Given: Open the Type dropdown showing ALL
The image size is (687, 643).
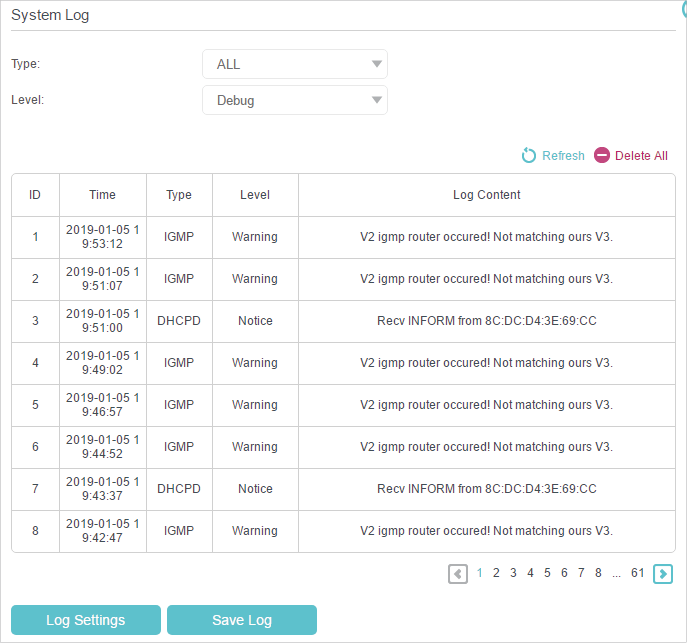Looking at the screenshot, I should [295, 64].
